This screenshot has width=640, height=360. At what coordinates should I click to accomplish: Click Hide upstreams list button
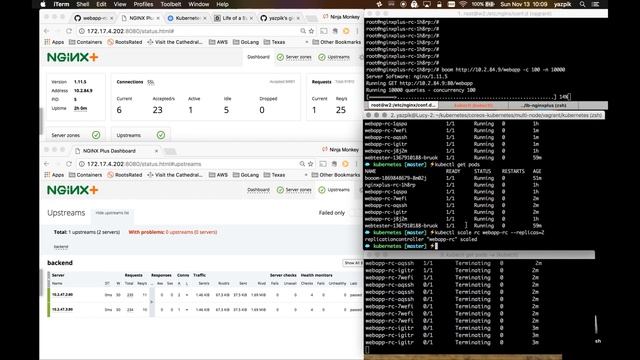click(x=112, y=213)
